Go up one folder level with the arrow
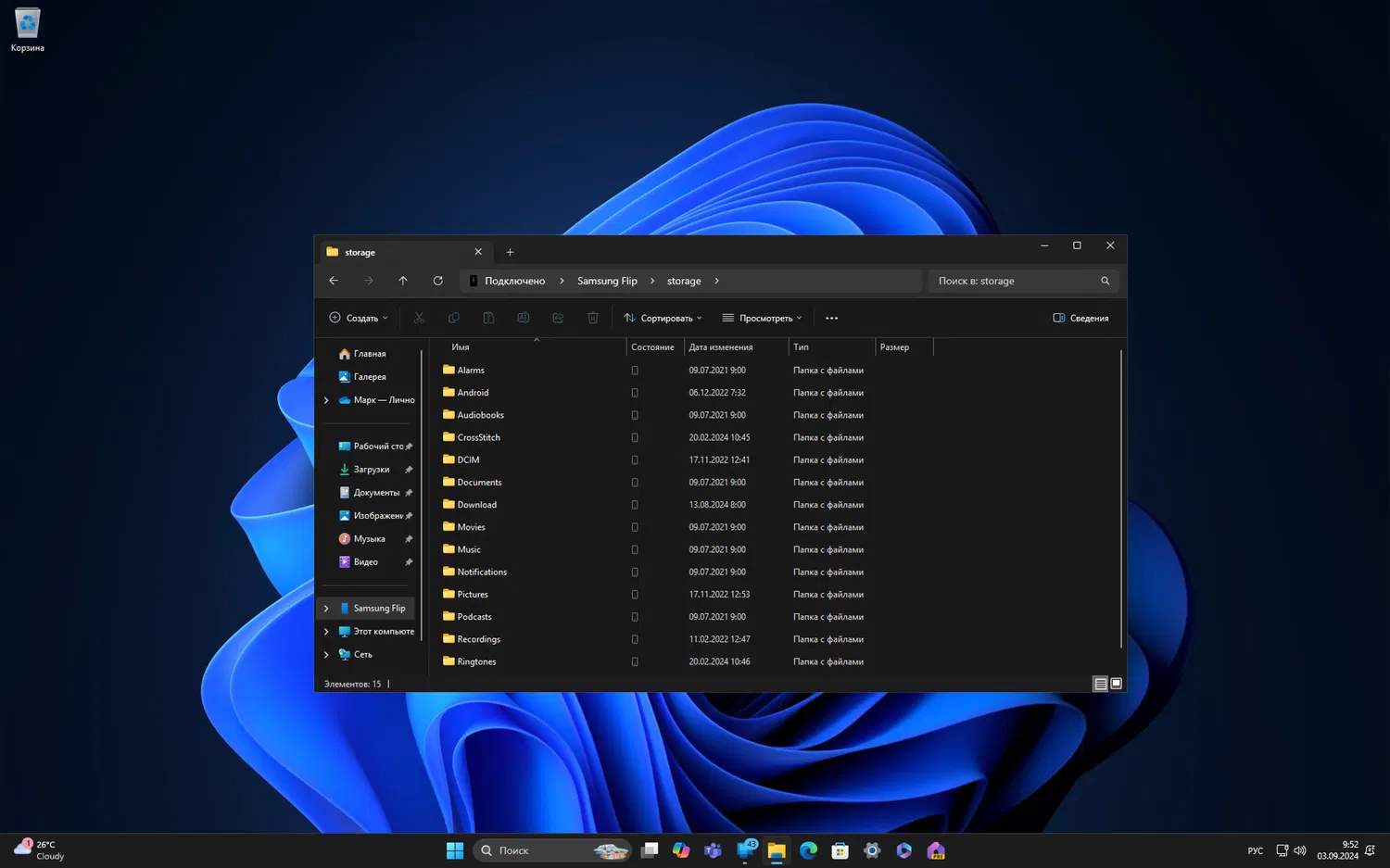Screen dimensions: 1390x868 pos(403,281)
